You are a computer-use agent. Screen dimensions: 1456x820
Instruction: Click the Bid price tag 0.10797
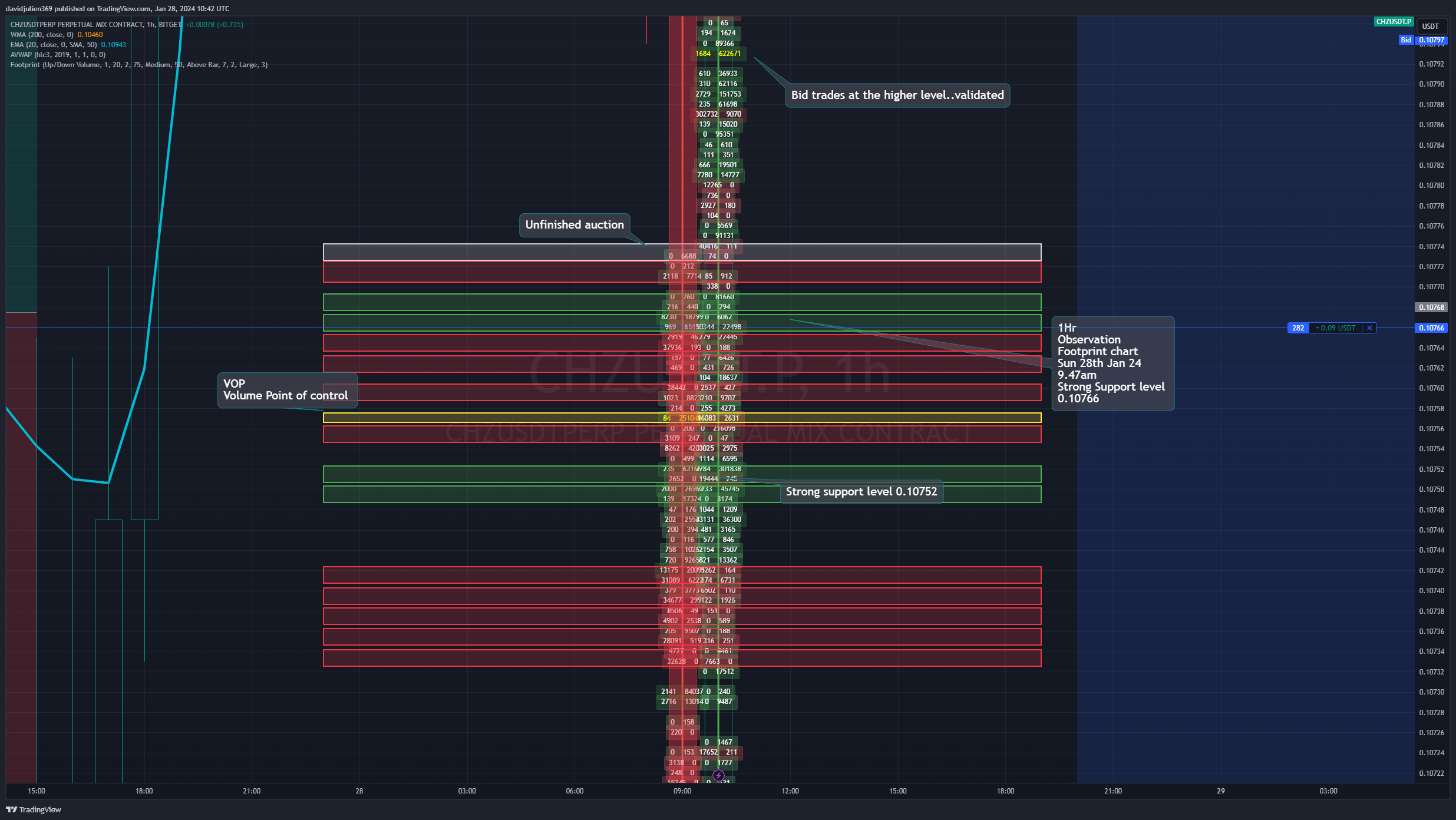pos(1431,40)
